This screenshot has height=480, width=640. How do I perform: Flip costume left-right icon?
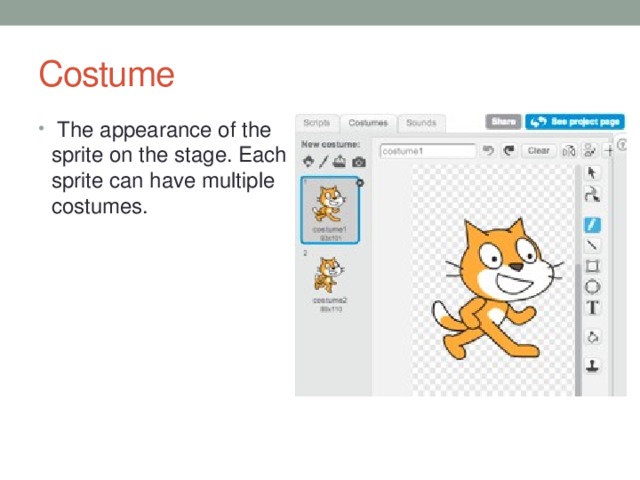[569, 151]
